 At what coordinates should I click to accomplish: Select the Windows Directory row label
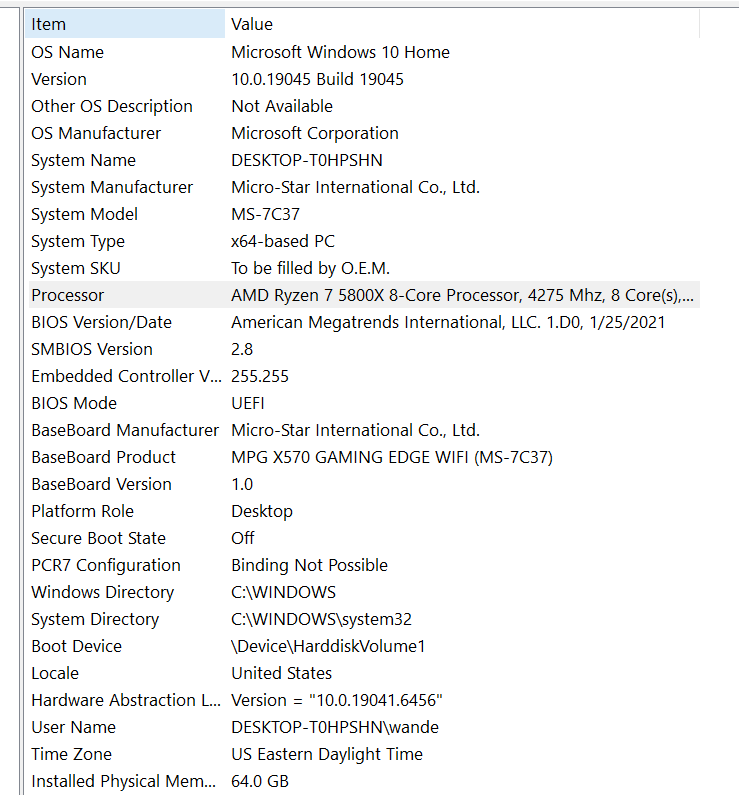[x=103, y=592]
